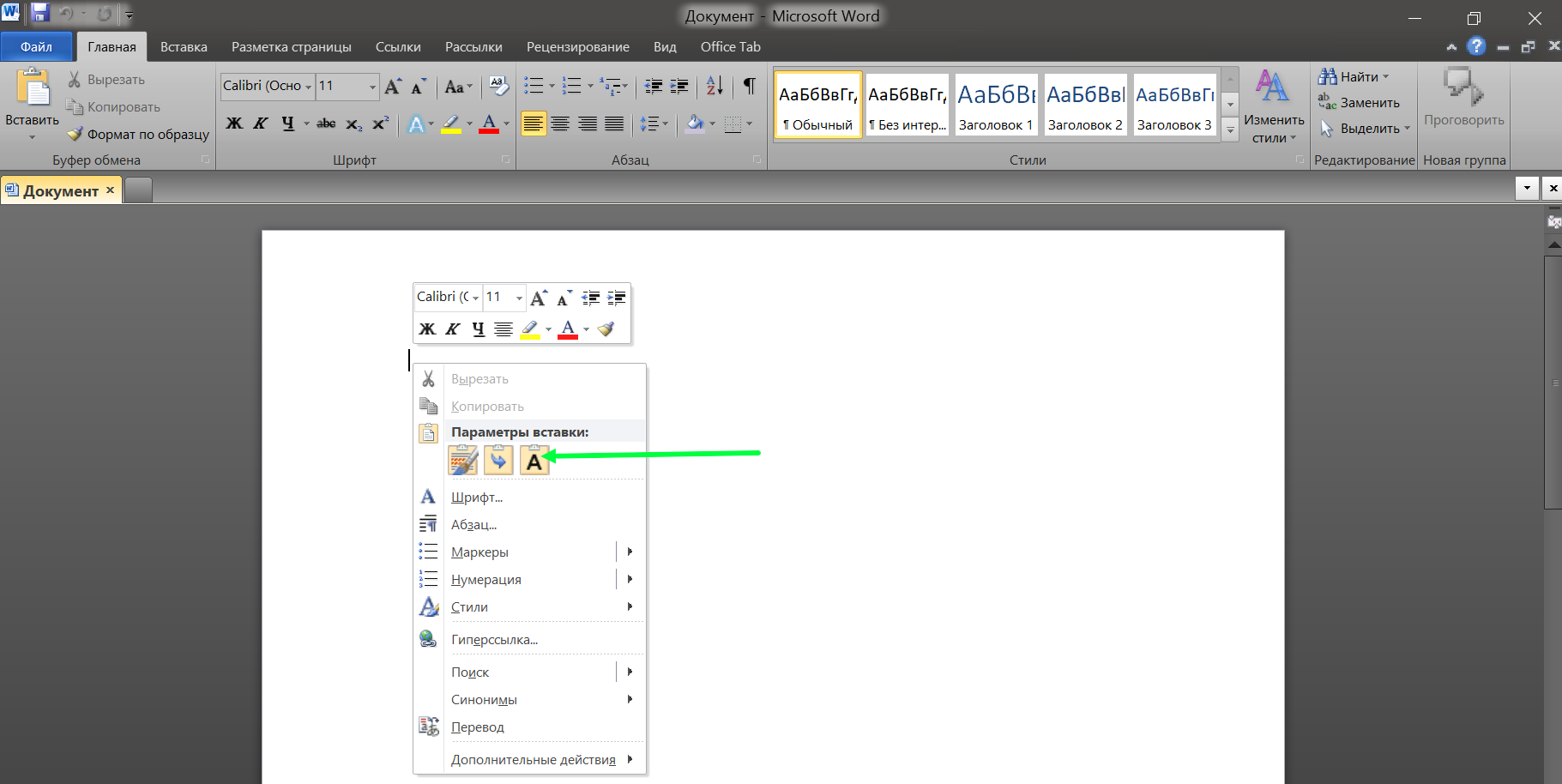The image size is (1562, 784).
Task: Toggle bold Ж in mini toolbar
Action: tap(427, 329)
